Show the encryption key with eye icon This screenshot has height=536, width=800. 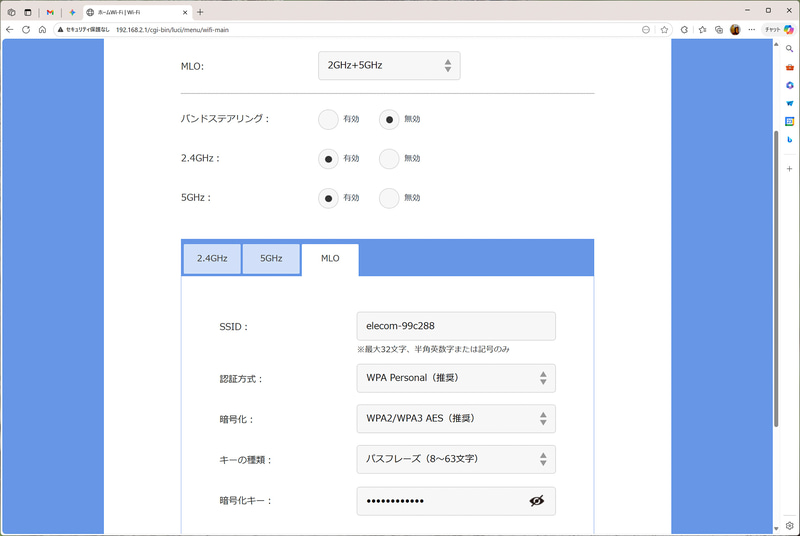(x=536, y=501)
